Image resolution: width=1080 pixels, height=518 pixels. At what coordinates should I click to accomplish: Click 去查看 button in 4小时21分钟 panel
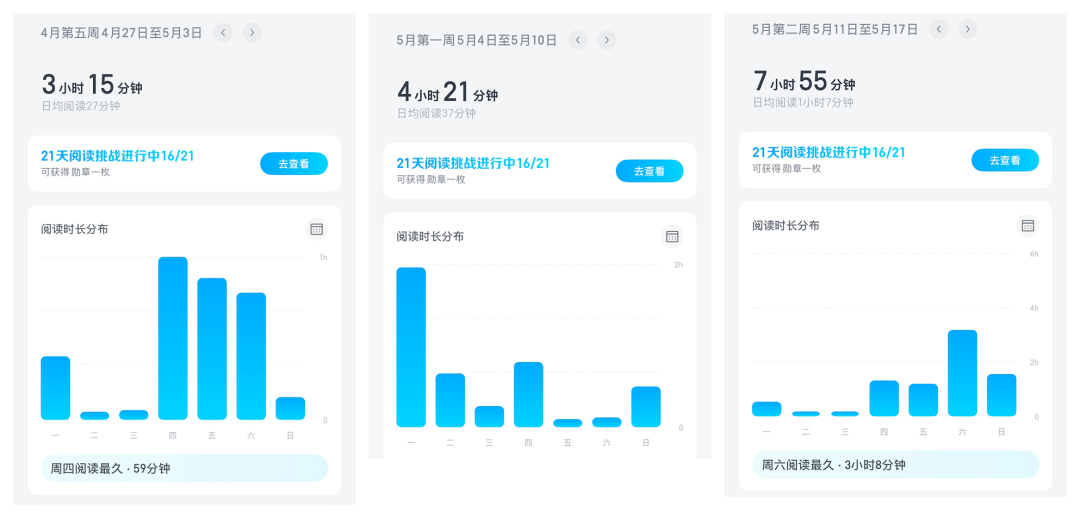pyautogui.click(x=650, y=171)
